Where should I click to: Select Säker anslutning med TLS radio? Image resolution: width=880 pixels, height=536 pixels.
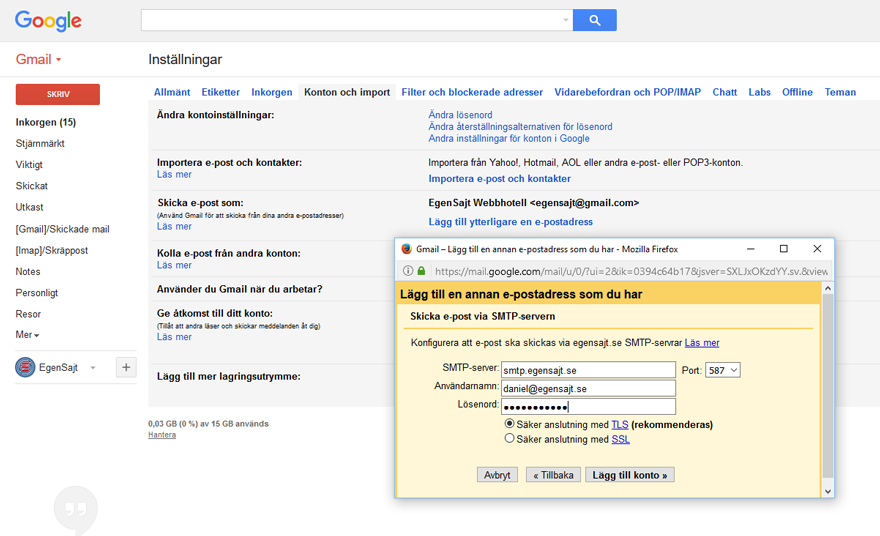pyautogui.click(x=509, y=424)
